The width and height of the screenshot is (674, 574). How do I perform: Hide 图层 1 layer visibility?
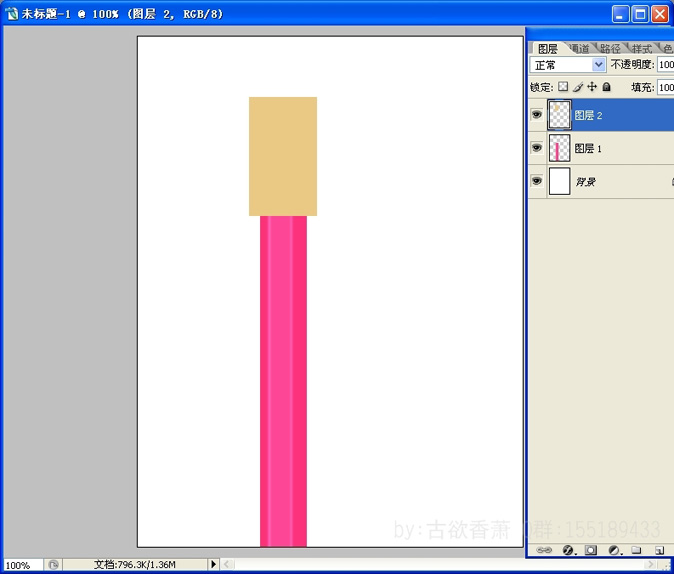pyautogui.click(x=536, y=147)
